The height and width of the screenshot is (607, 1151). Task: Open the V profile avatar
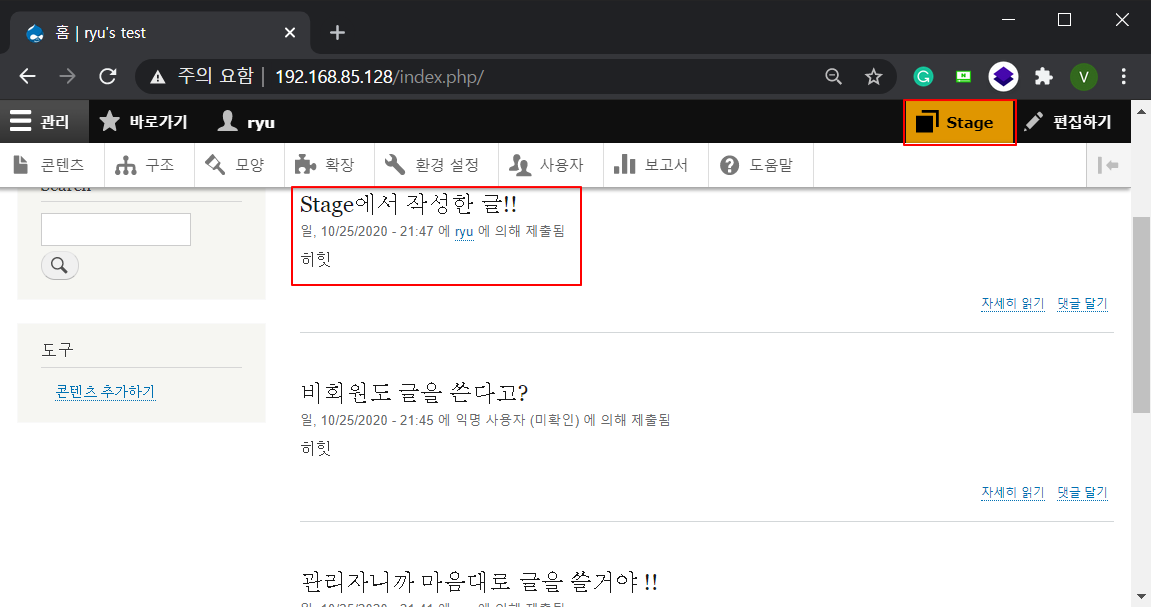[1083, 76]
